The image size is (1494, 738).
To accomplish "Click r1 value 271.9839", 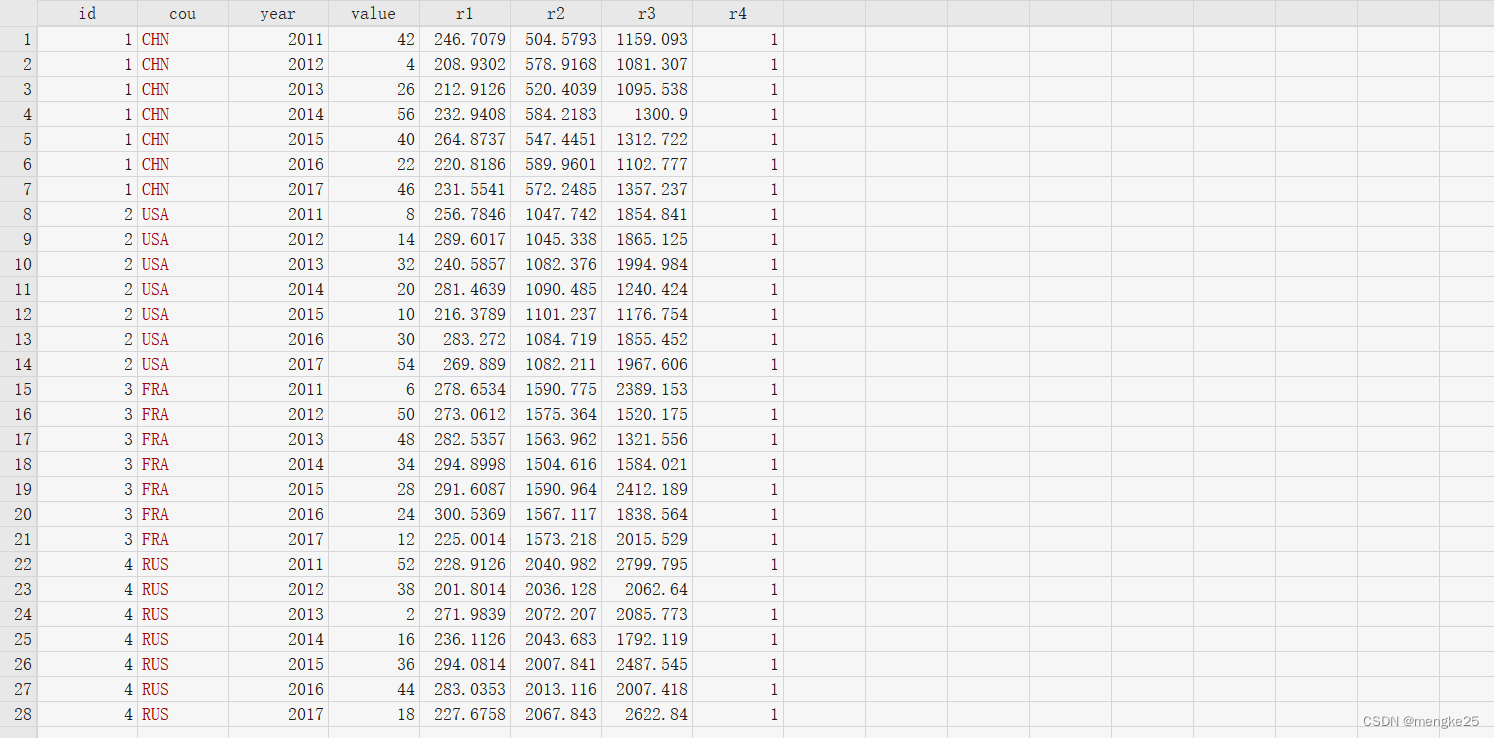I will click(x=465, y=614).
